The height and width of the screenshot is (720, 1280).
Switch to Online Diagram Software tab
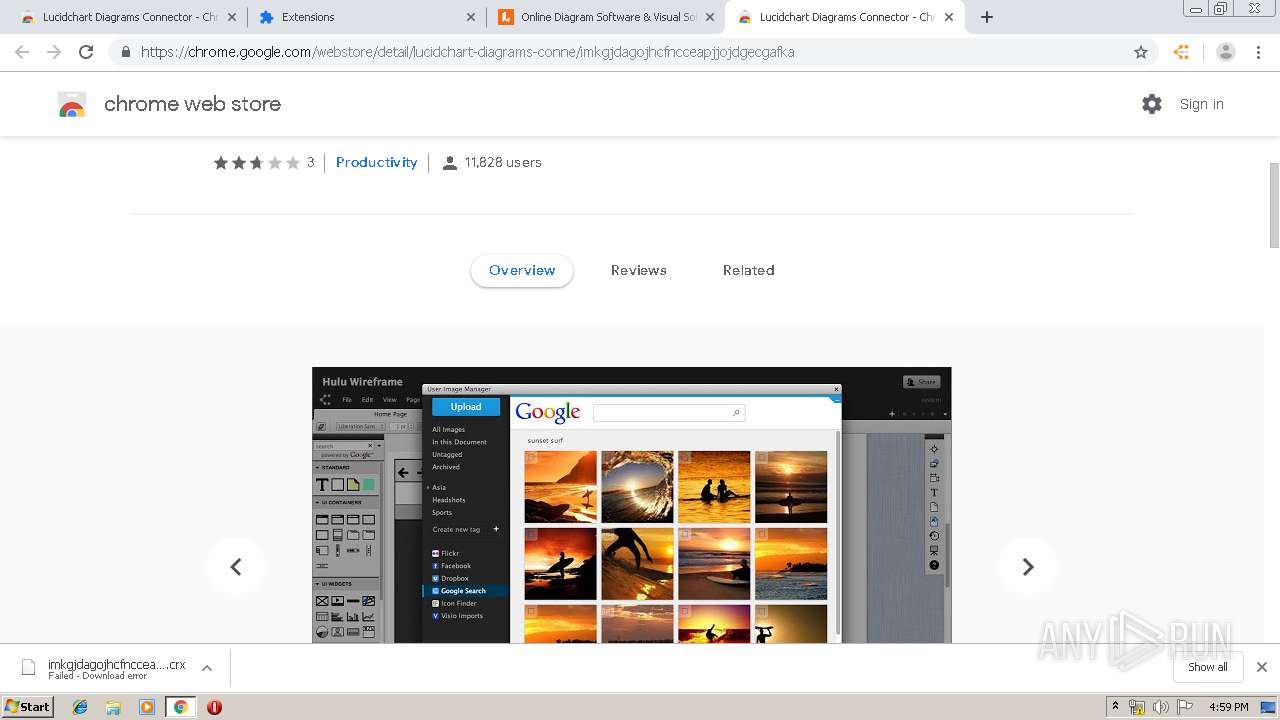click(606, 17)
